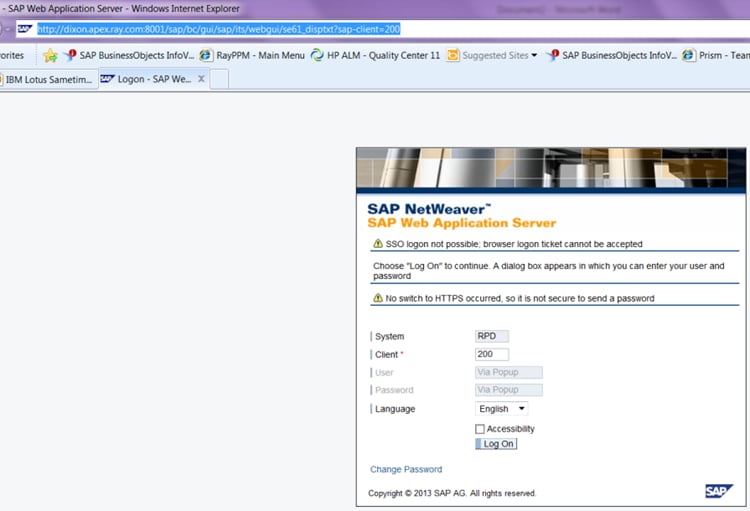Click the HTTPS warning triangle icon
Viewport: 750px width, 511px height.
[378, 298]
